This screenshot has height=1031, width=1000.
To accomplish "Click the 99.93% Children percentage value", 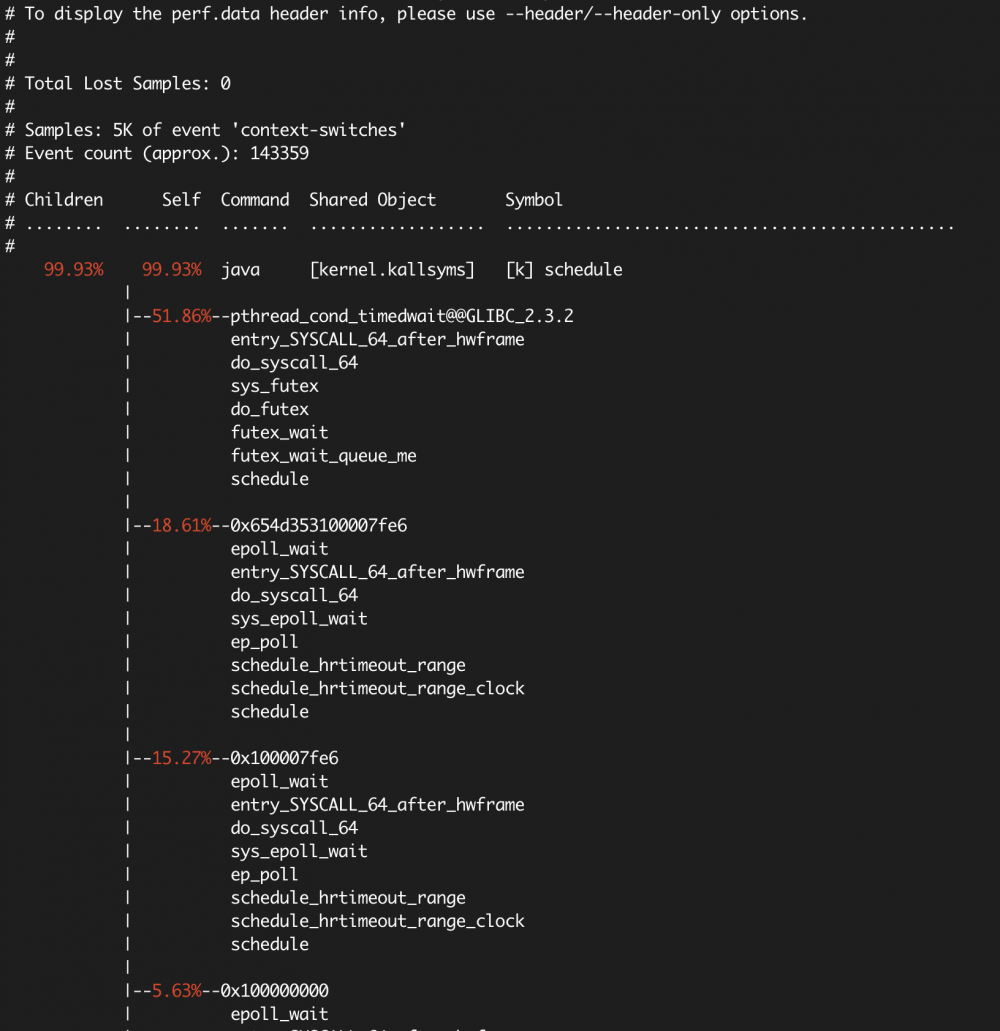I will pos(73,269).
